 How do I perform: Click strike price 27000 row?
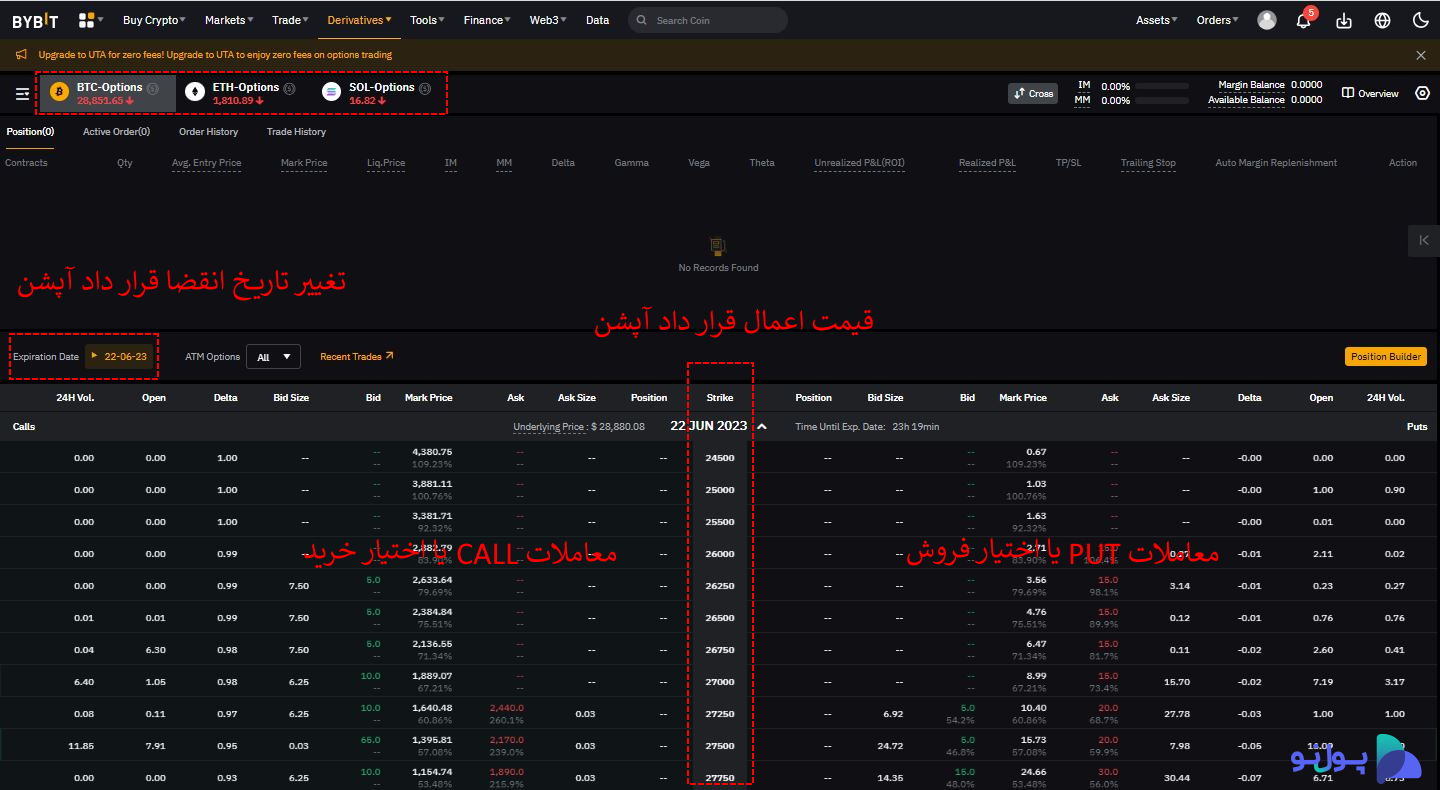click(720, 682)
